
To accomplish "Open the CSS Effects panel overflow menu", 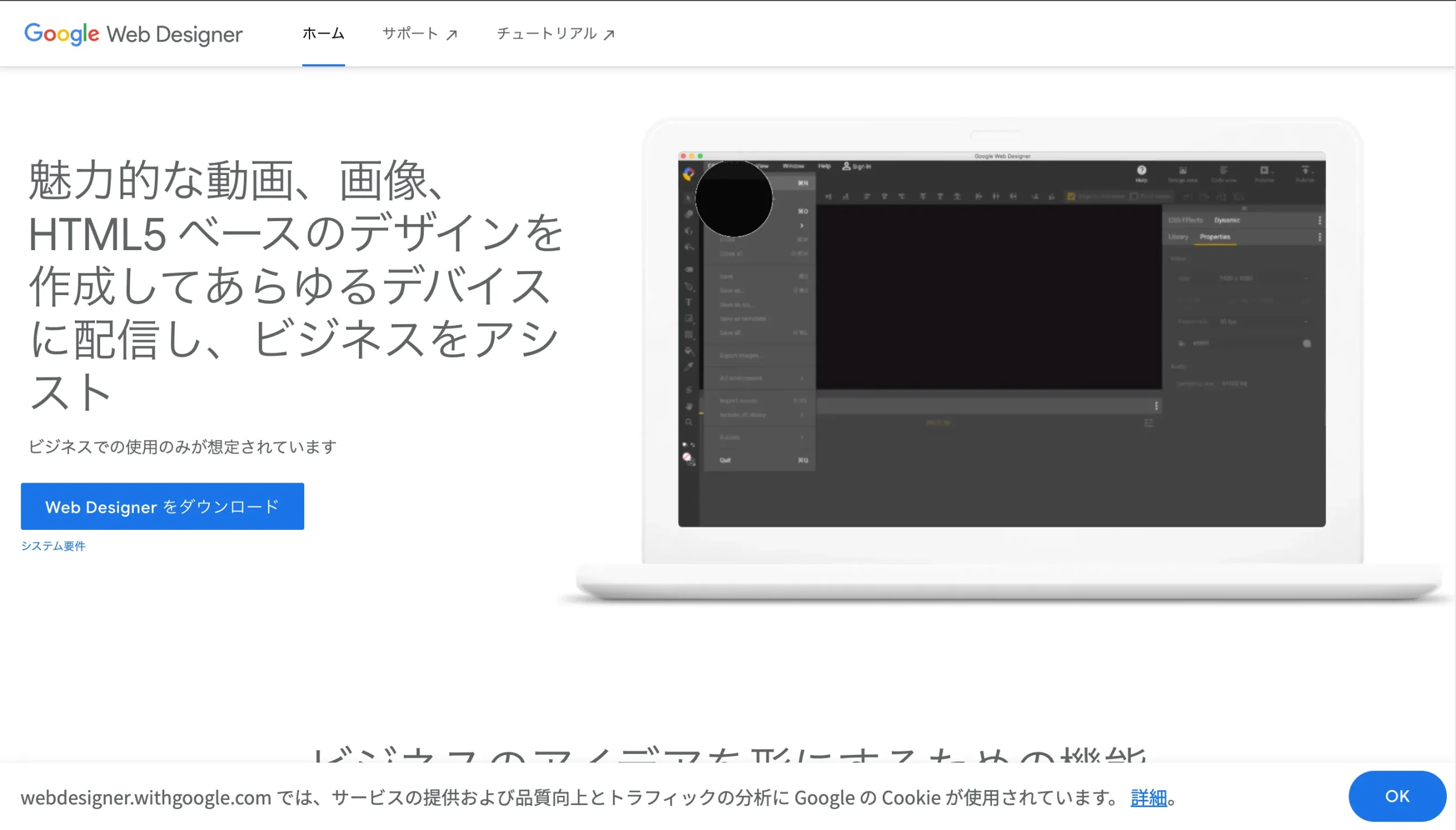I will point(1319,221).
